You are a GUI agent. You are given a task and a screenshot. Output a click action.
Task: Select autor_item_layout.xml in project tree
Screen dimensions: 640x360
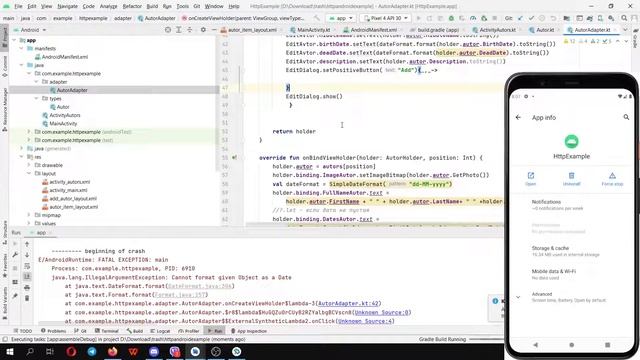coord(74,207)
